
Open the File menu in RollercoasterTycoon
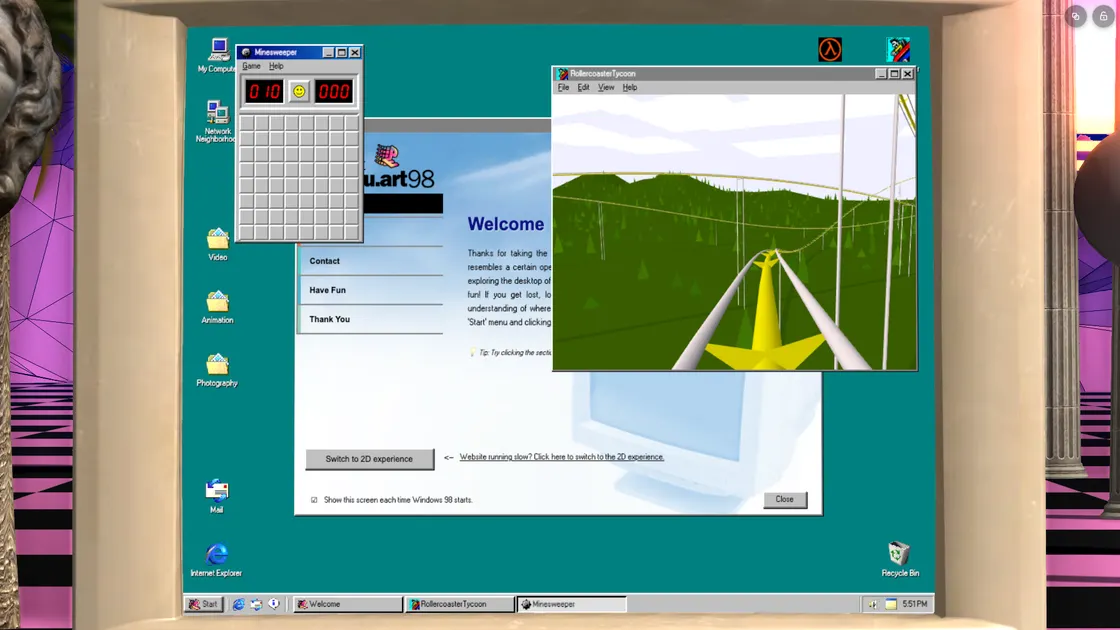pos(562,87)
